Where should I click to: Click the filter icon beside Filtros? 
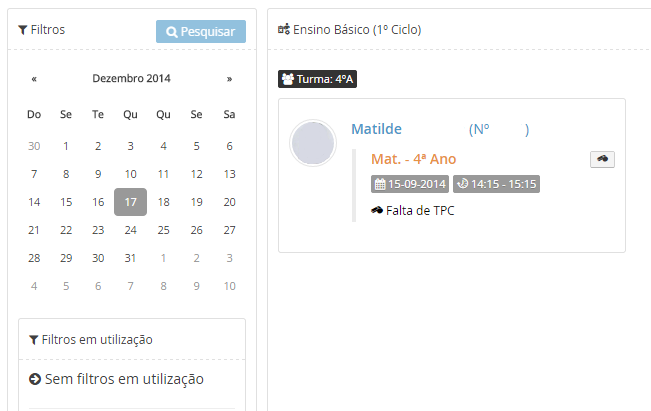(x=23, y=30)
